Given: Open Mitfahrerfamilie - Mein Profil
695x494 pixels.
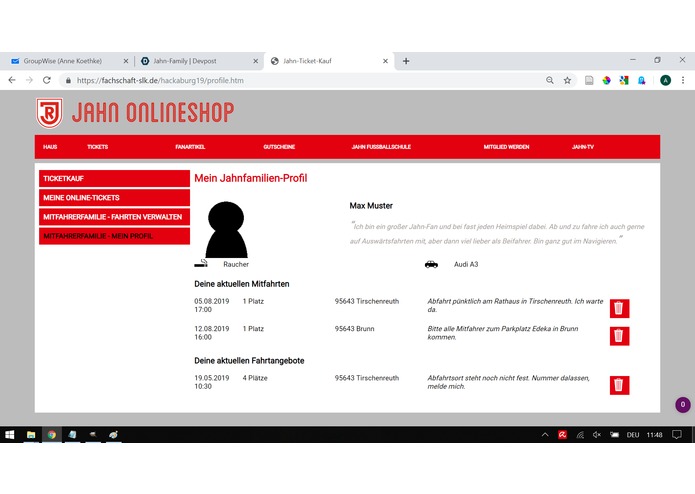Looking at the screenshot, I should point(114,236).
